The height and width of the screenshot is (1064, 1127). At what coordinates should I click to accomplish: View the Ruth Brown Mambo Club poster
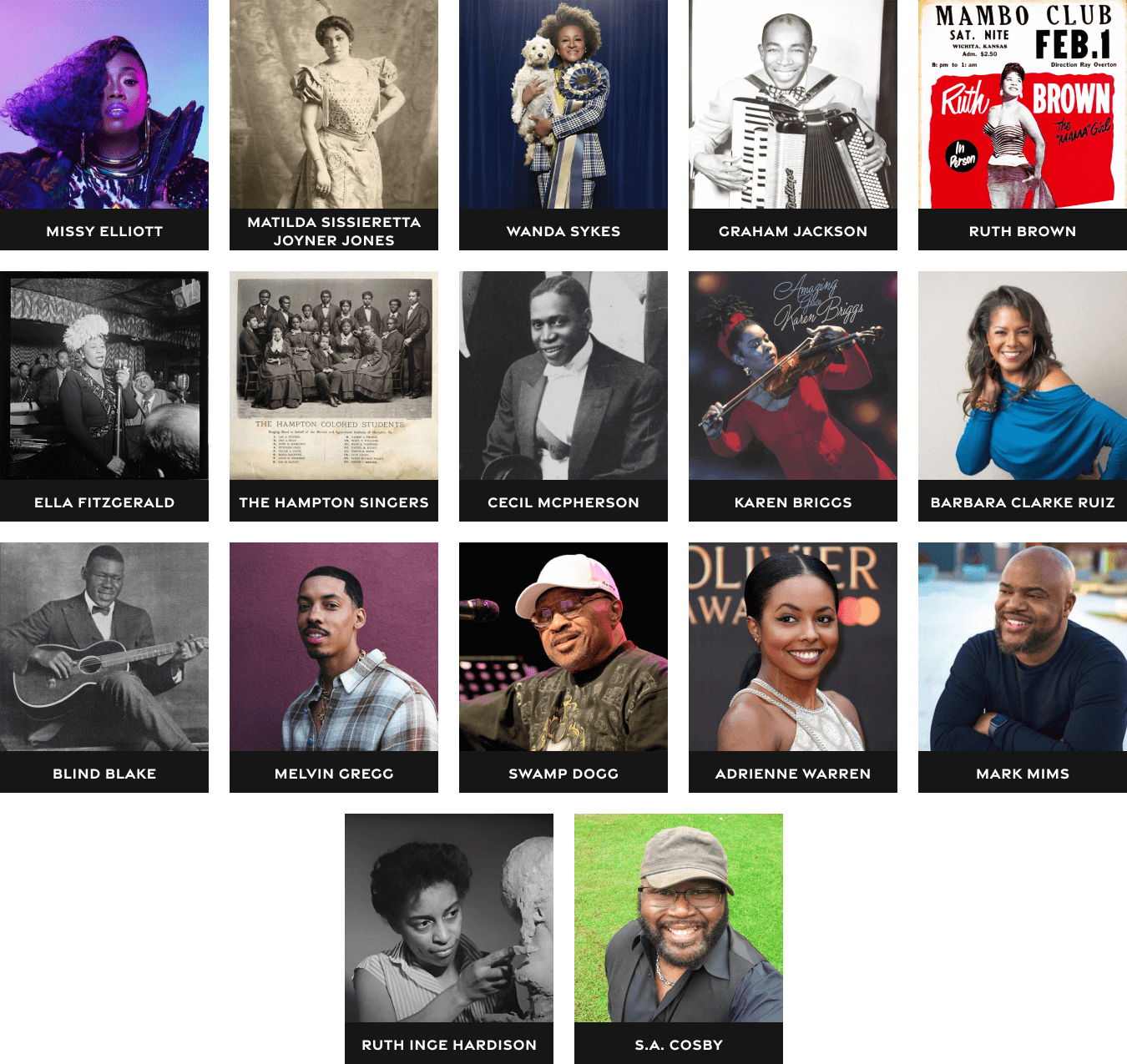click(1023, 104)
